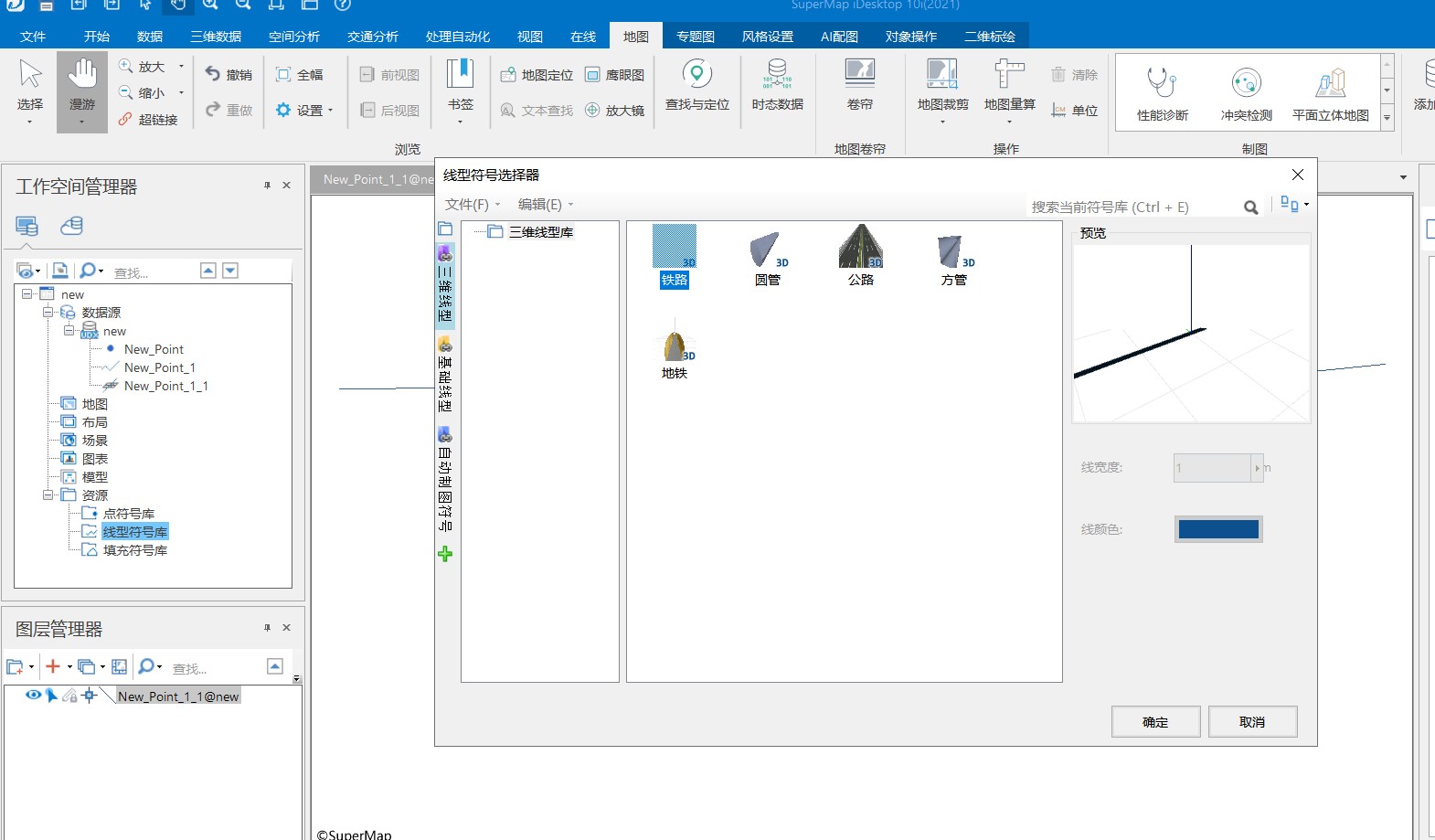Screen dimensions: 1435x840
Task: Select the 公路 3D line symbol
Action: [x=861, y=257]
